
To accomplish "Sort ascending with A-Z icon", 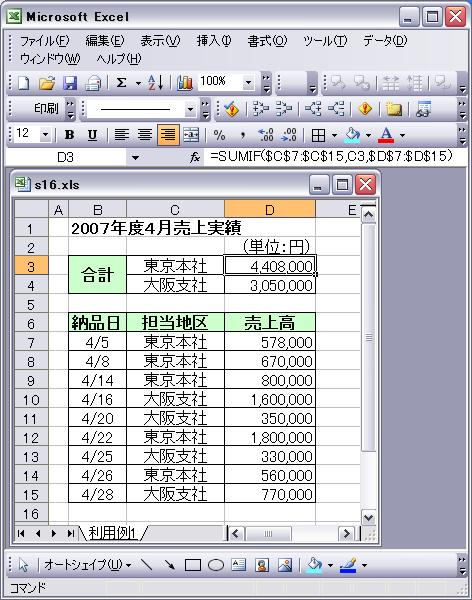I will tap(156, 83).
